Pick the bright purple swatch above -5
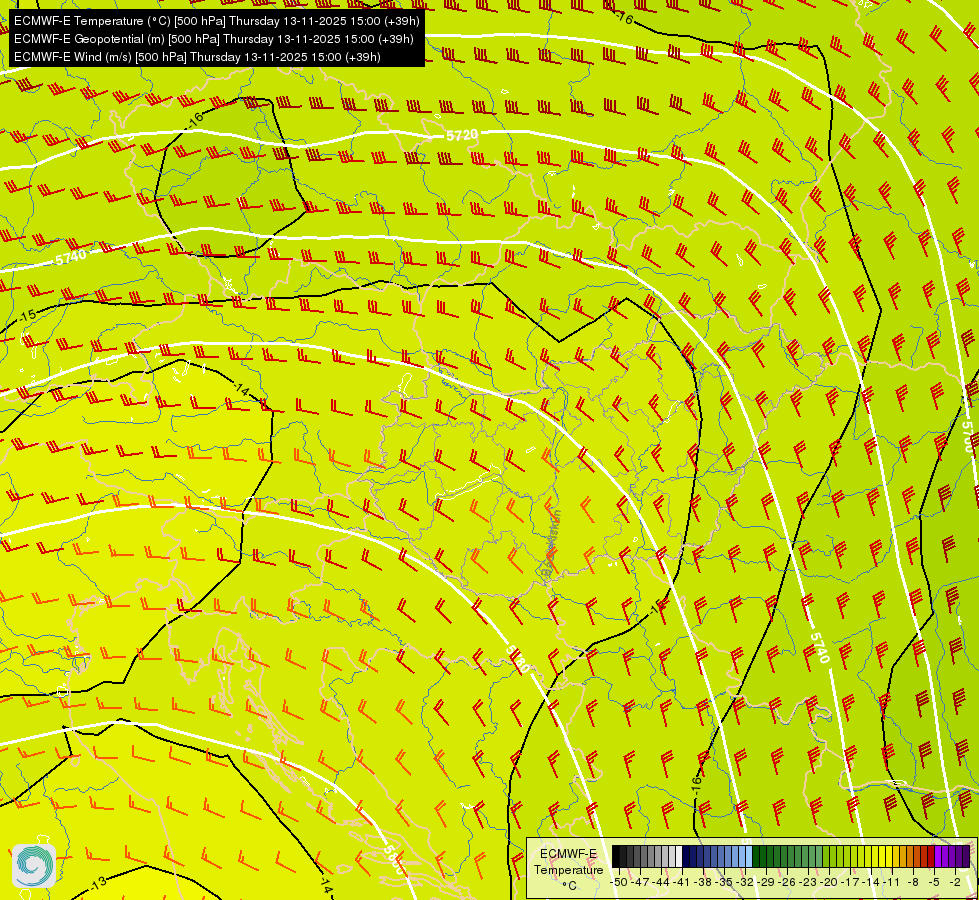This screenshot has width=979, height=900. 938,856
